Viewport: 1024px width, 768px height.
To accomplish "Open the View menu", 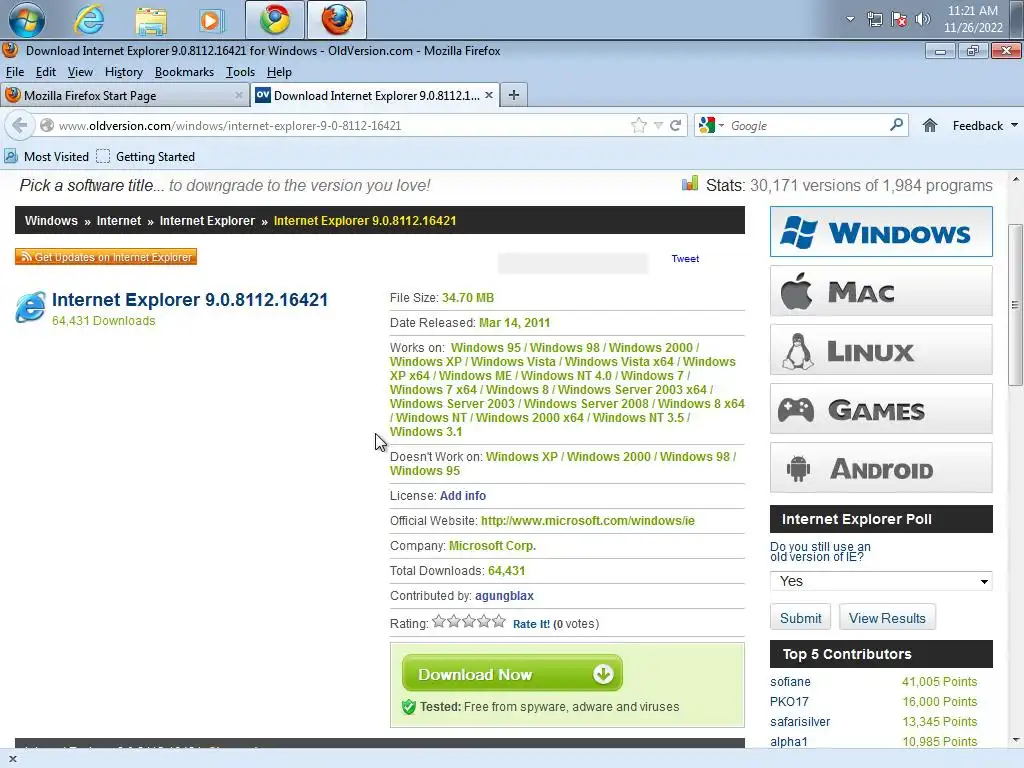I will pos(80,72).
